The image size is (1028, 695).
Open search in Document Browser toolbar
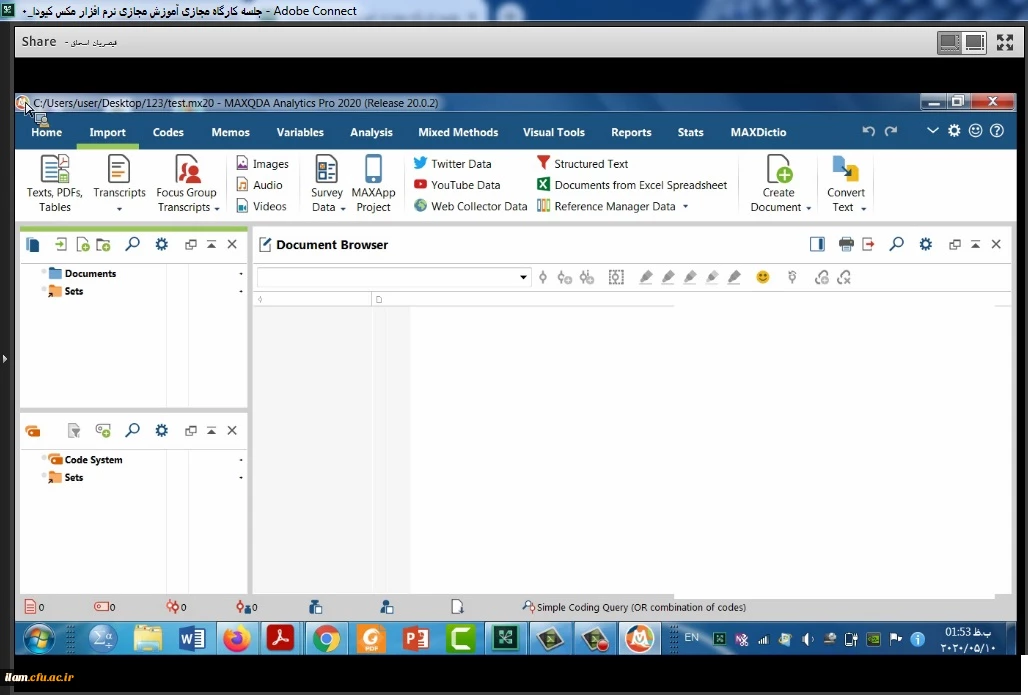[896, 244]
